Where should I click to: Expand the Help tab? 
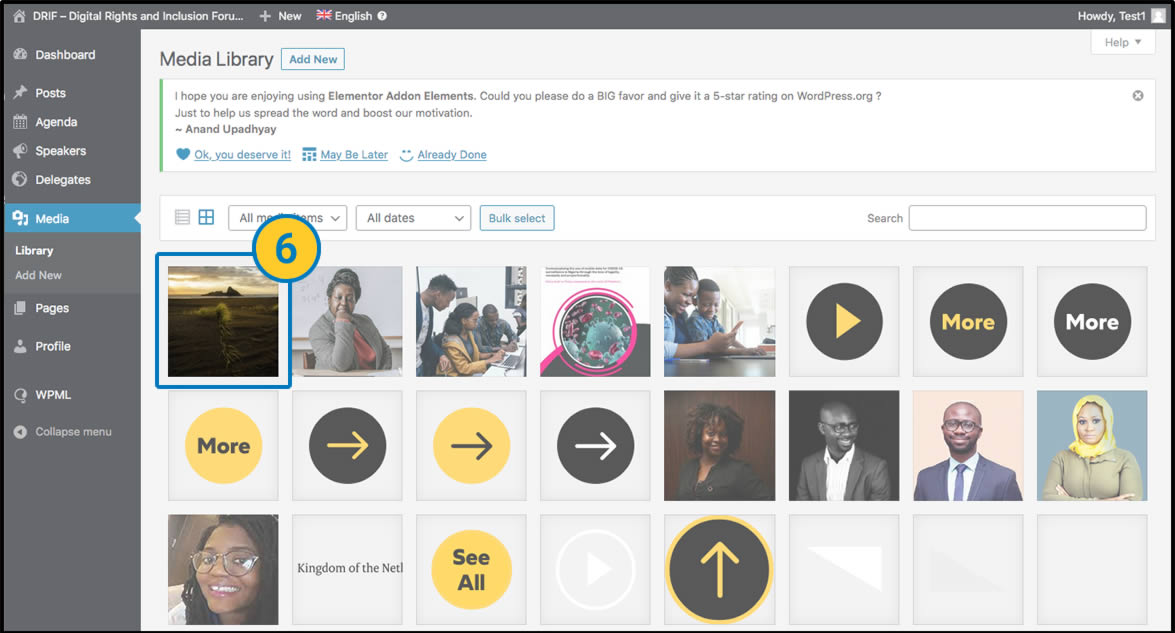(x=1122, y=42)
